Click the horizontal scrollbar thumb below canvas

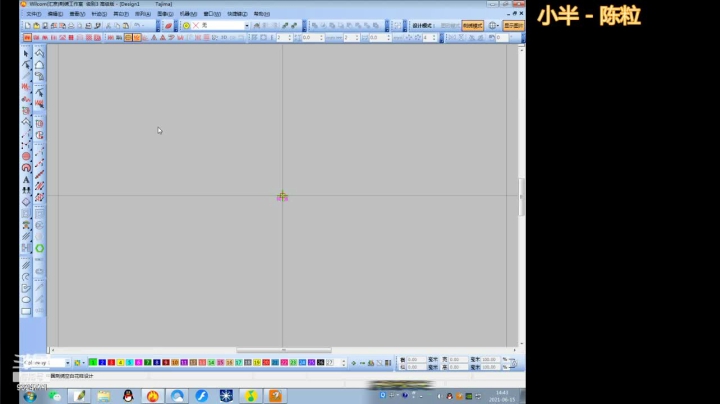pyautogui.click(x=284, y=350)
